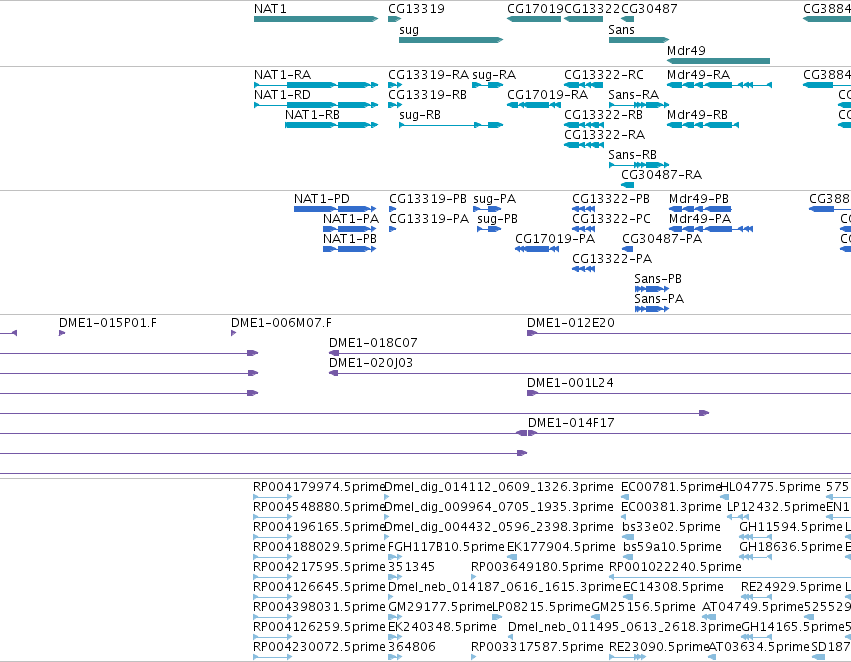Image resolution: width=851 pixels, height=662 pixels.
Task: Click EST RP004217595.5prime
Action: click(x=272, y=577)
